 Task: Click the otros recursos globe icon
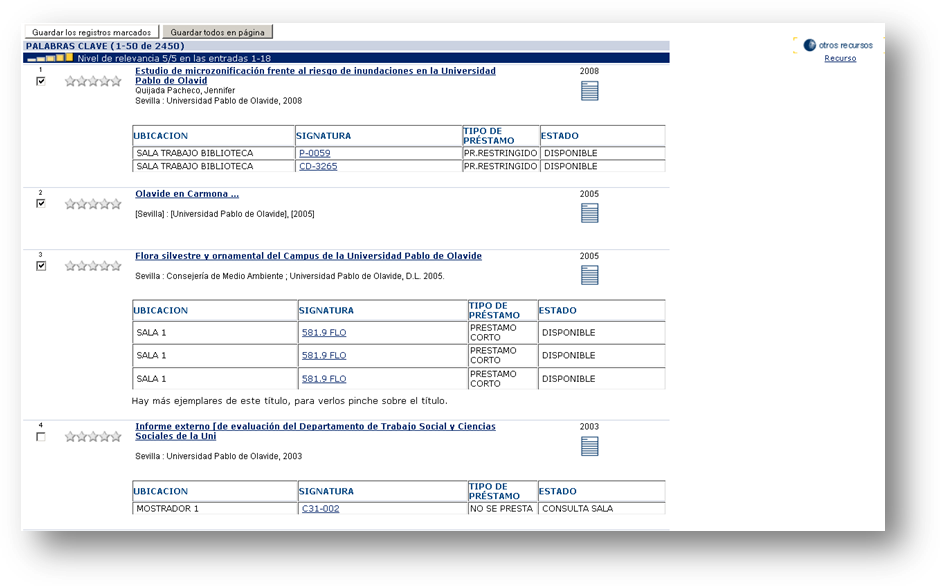point(809,45)
